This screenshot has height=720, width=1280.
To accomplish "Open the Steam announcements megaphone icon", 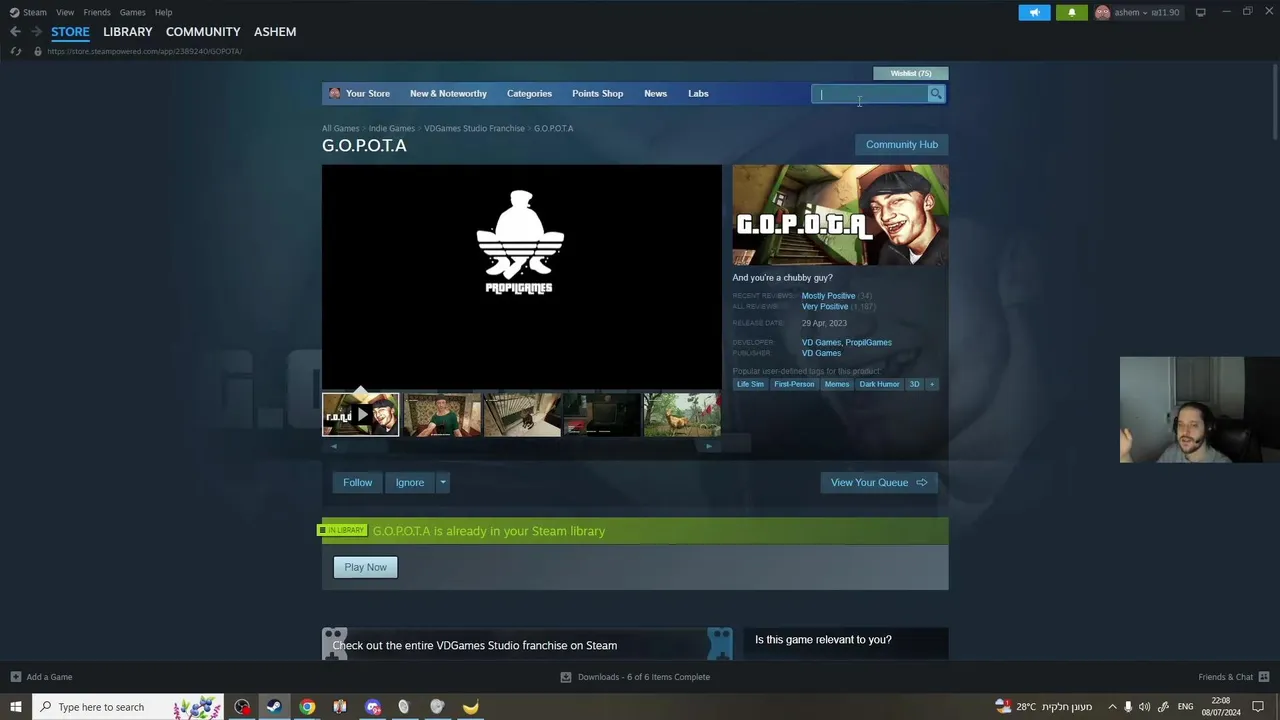I will pyautogui.click(x=1034, y=12).
